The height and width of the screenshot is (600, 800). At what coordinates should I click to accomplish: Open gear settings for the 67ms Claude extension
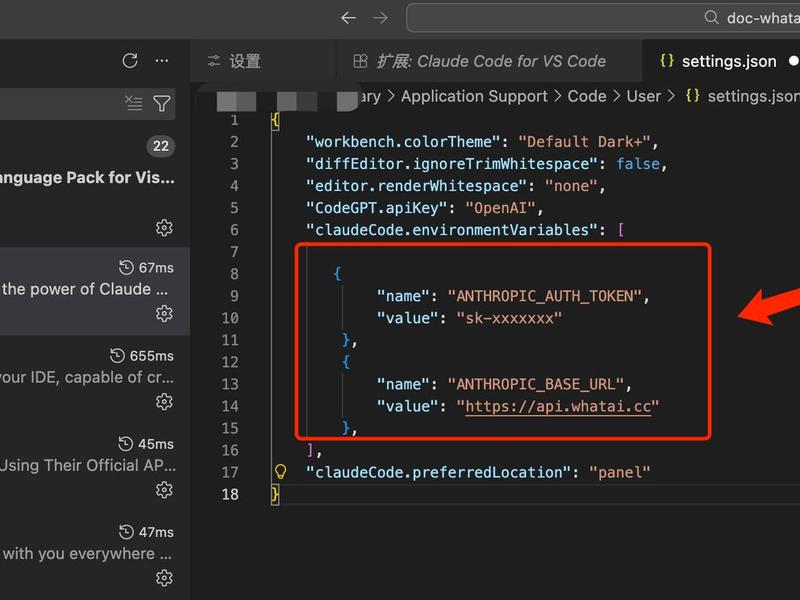(164, 313)
